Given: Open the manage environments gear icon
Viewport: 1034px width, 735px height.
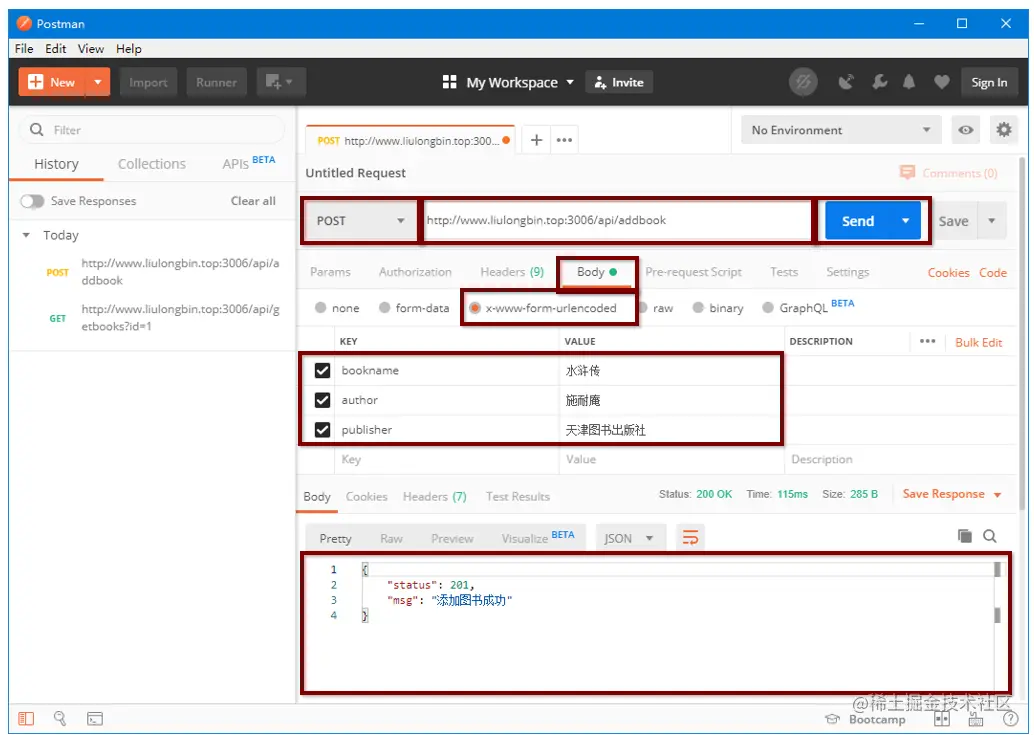Looking at the screenshot, I should coord(1004,130).
